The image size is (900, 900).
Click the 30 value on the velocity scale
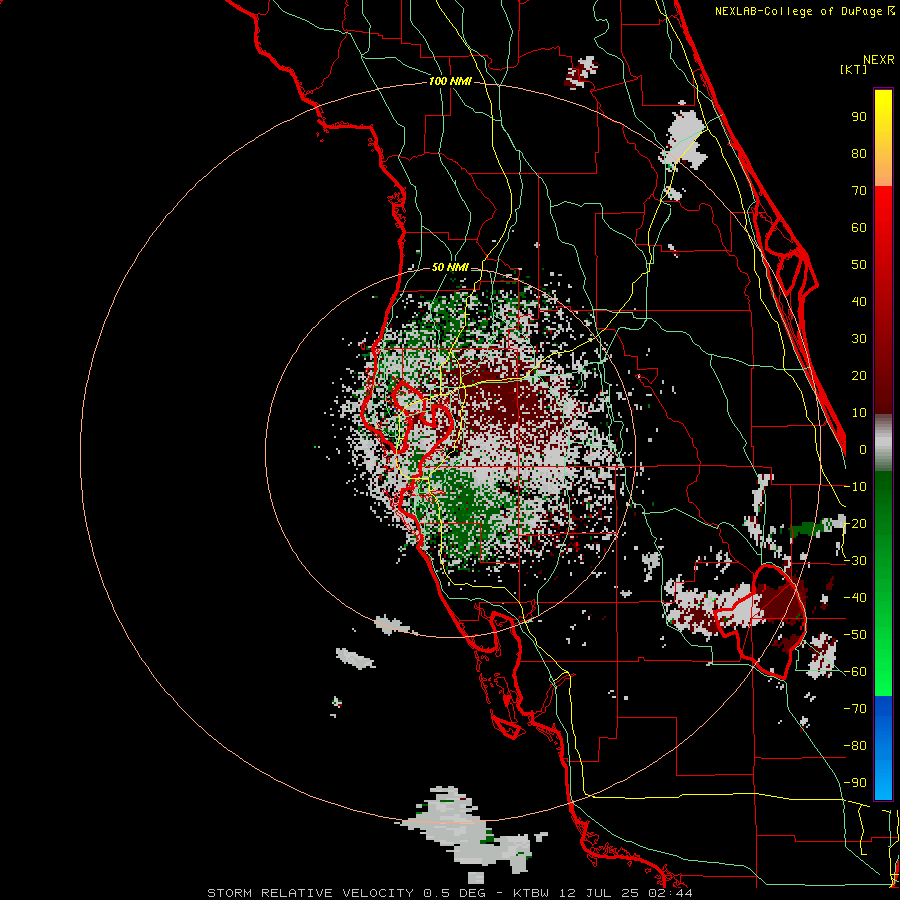click(859, 339)
